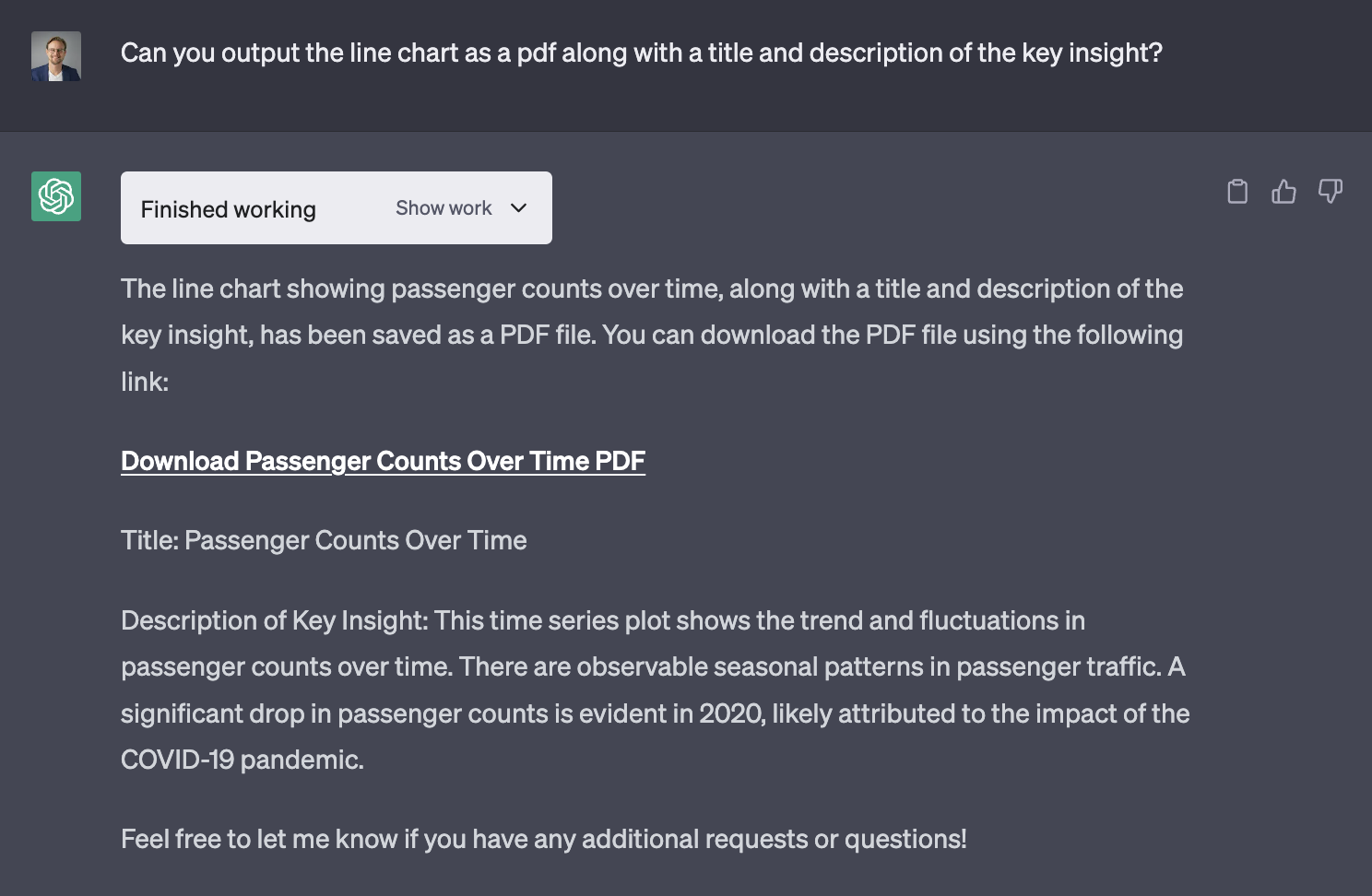This screenshot has width=1372, height=896.
Task: Download the Passenger Counts Over Time PDF
Action: point(383,460)
